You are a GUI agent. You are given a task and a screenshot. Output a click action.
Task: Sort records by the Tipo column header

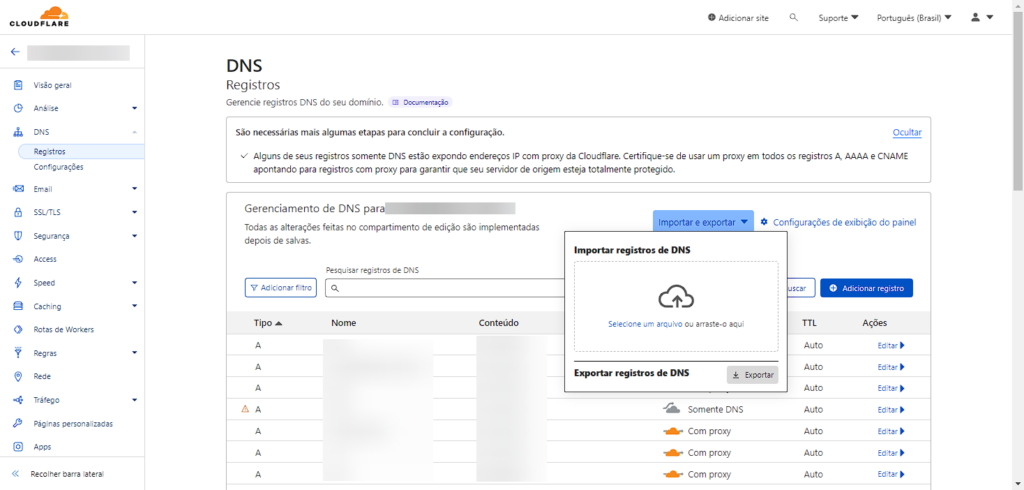(x=268, y=323)
